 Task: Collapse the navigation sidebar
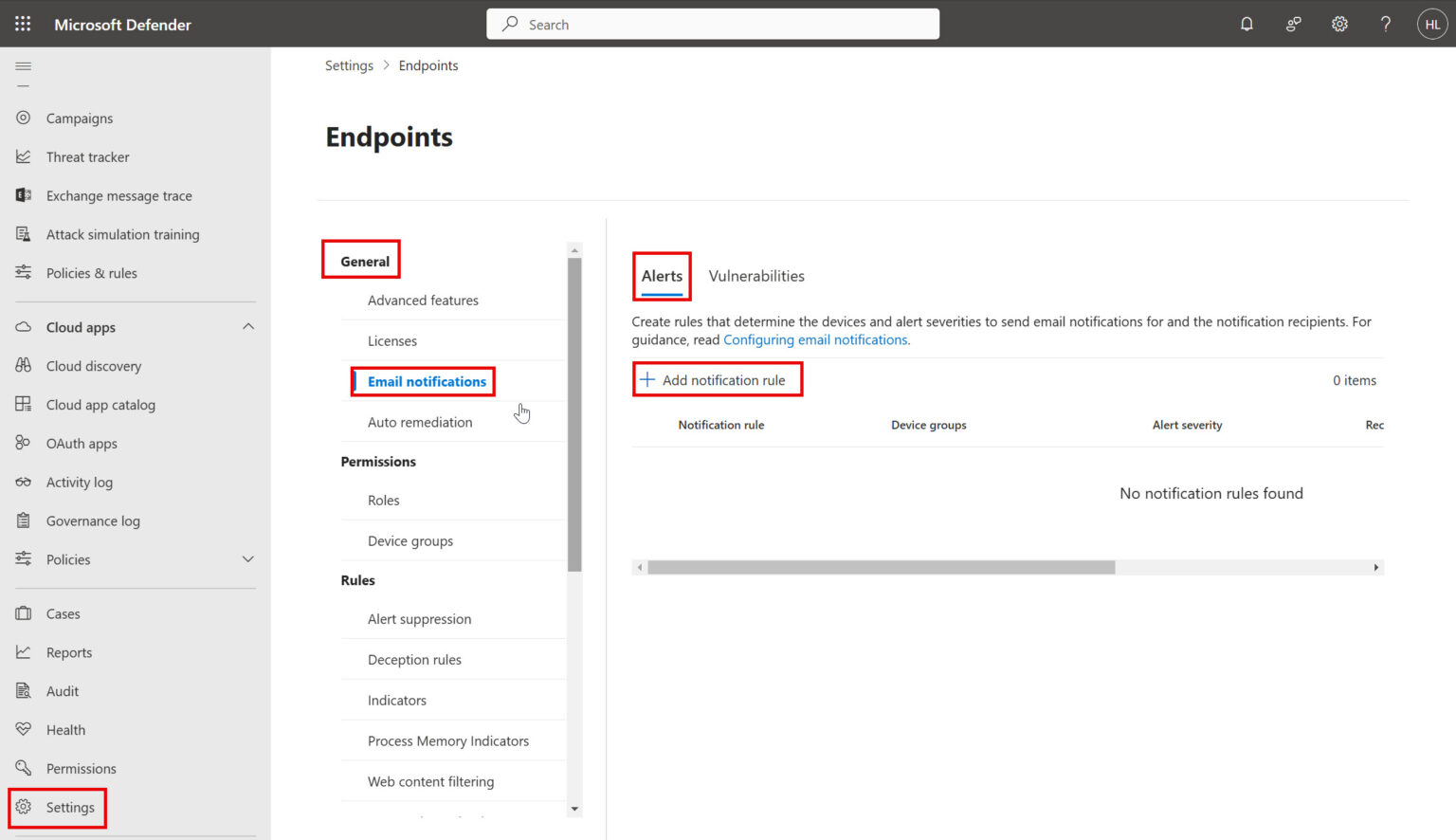coord(23,66)
